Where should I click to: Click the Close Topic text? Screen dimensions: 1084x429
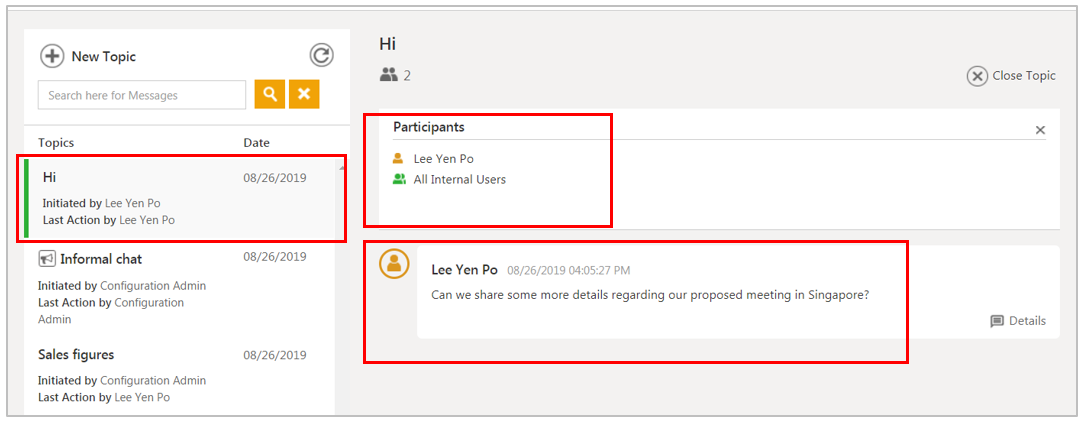1023,76
